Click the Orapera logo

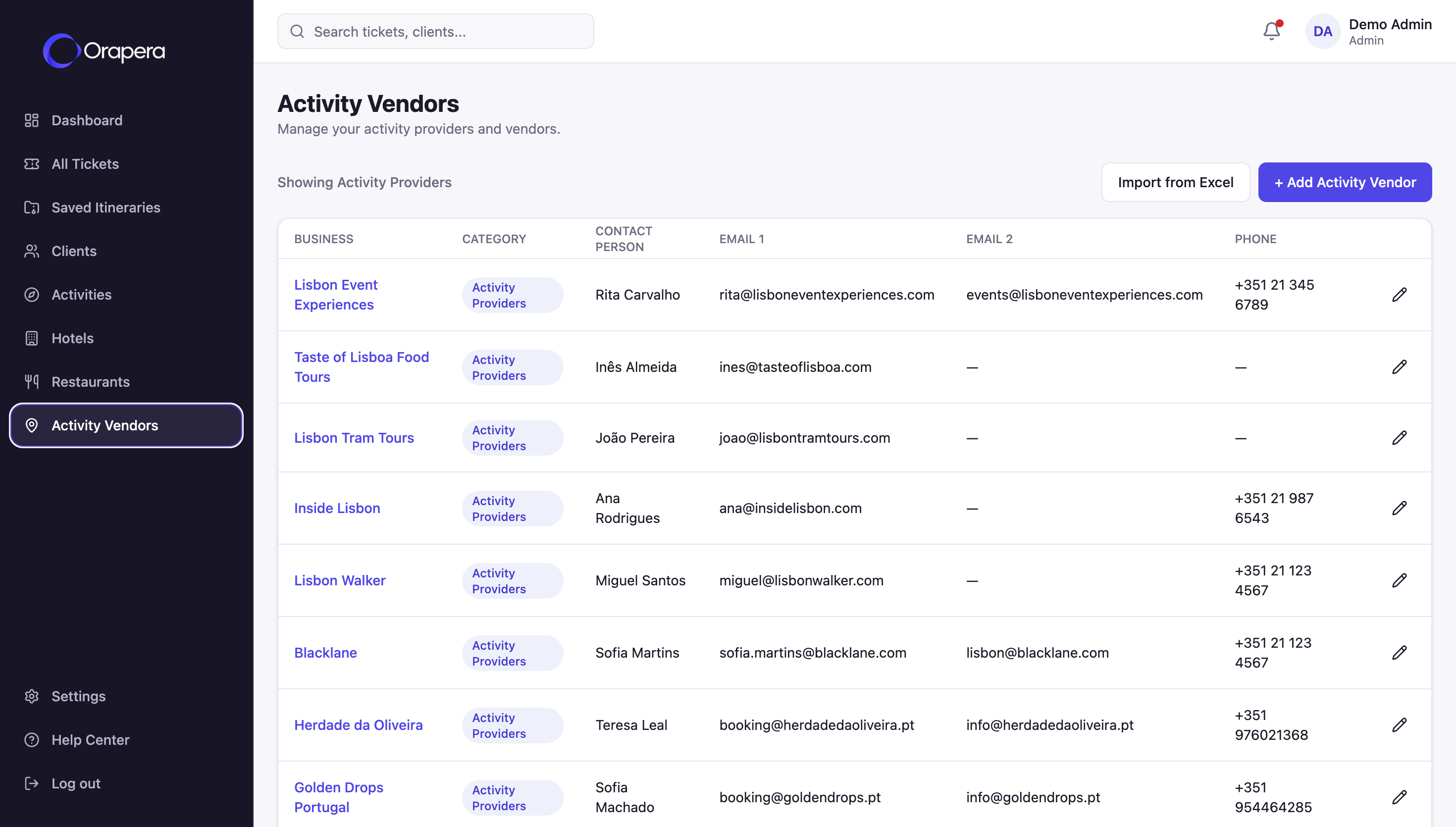pyautogui.click(x=104, y=51)
